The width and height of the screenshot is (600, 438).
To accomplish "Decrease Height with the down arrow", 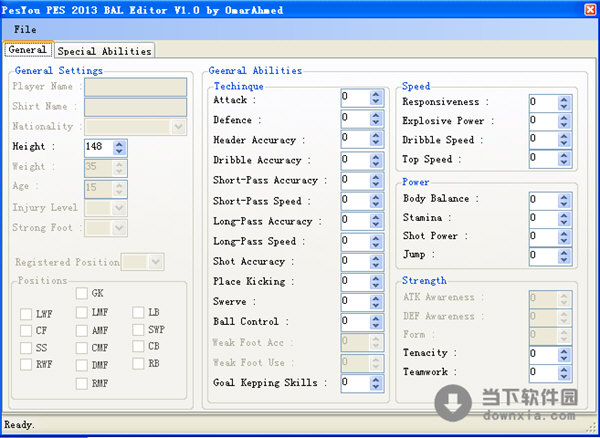I will tap(119, 151).
